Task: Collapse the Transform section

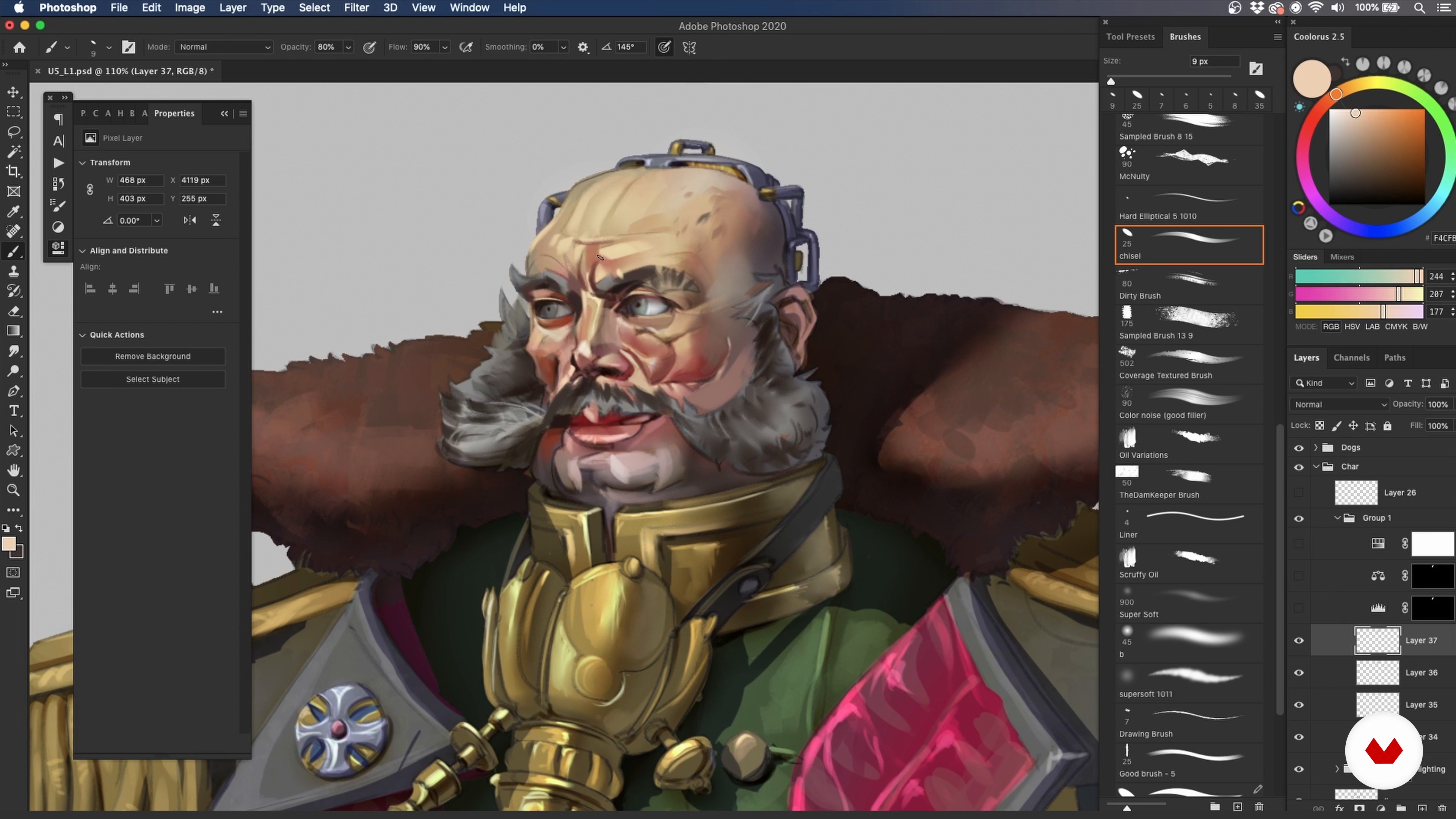Action: pos(83,163)
